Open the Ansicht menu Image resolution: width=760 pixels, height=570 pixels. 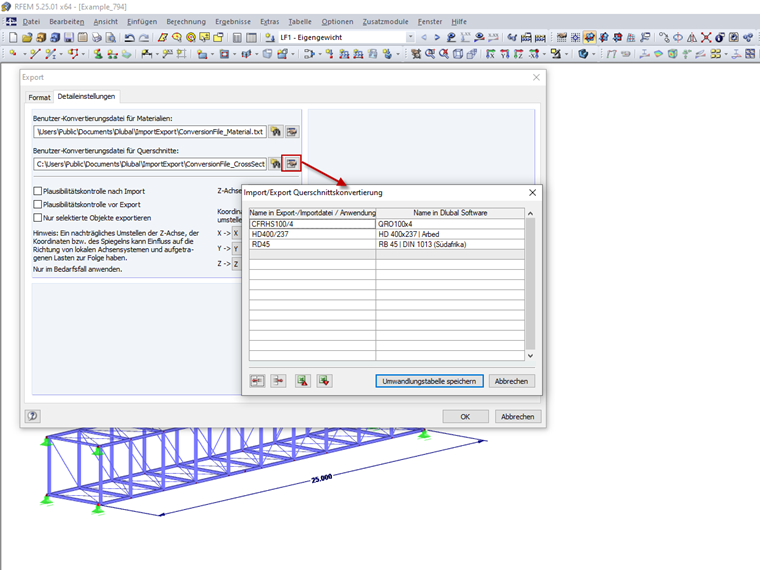coord(106,21)
